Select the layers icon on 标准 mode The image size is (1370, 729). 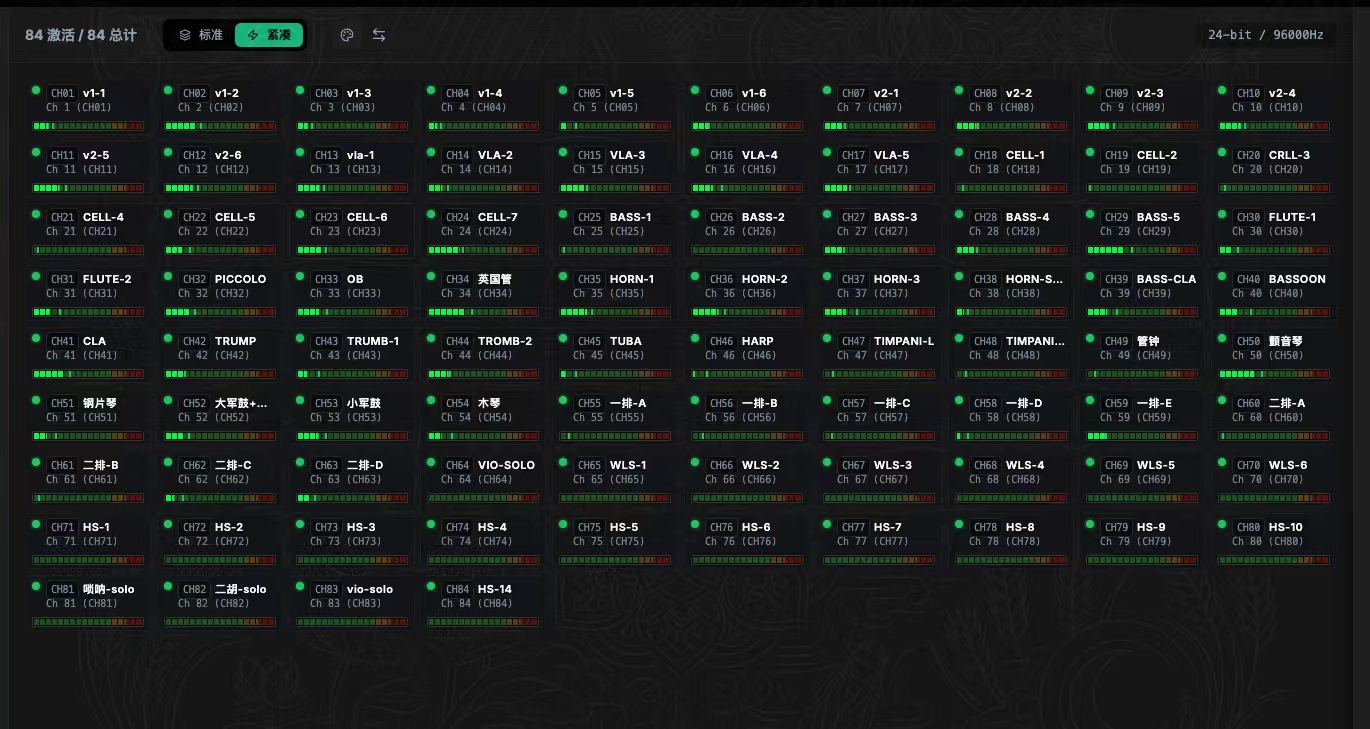pos(185,35)
